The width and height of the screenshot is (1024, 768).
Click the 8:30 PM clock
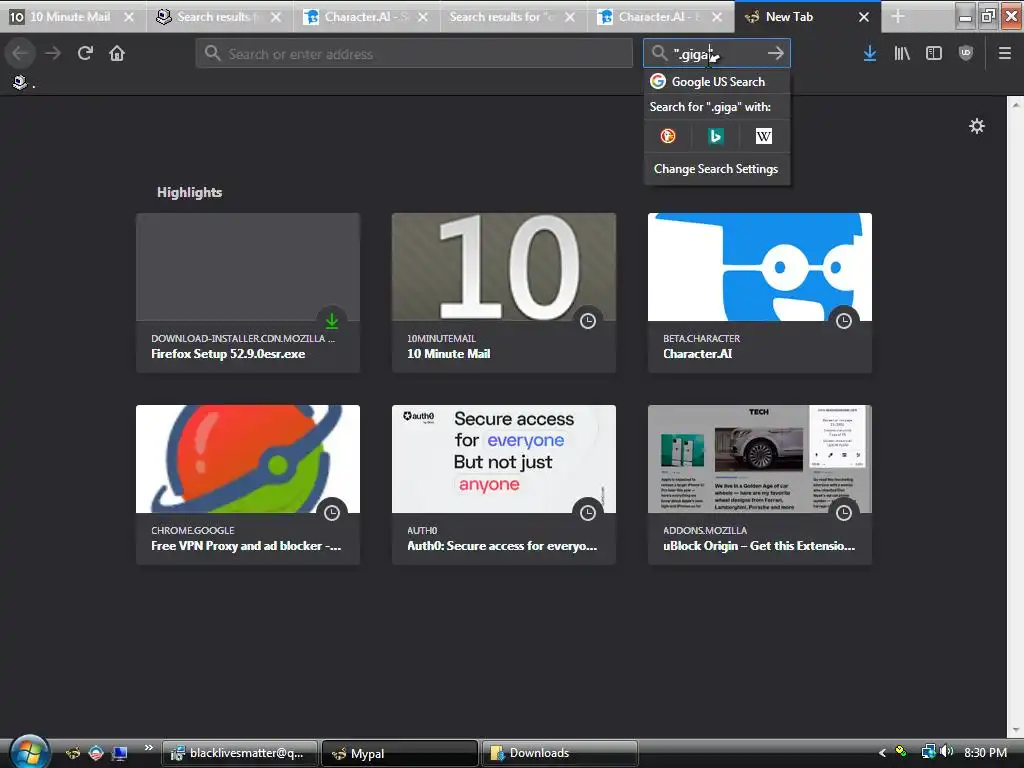985,752
